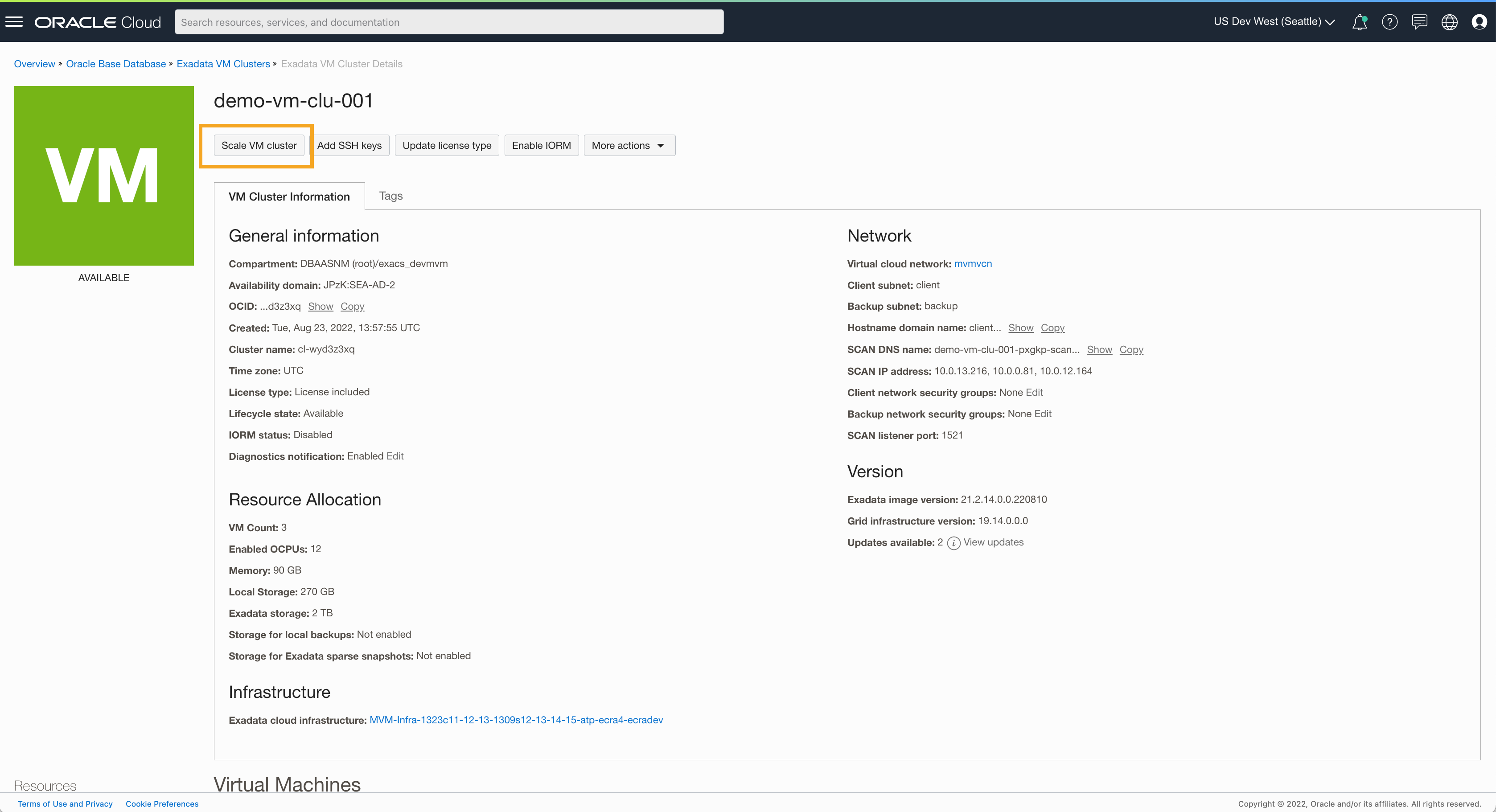Open the mvmvcn virtual cloud network link
This screenshot has width=1496, height=812.
(973, 263)
